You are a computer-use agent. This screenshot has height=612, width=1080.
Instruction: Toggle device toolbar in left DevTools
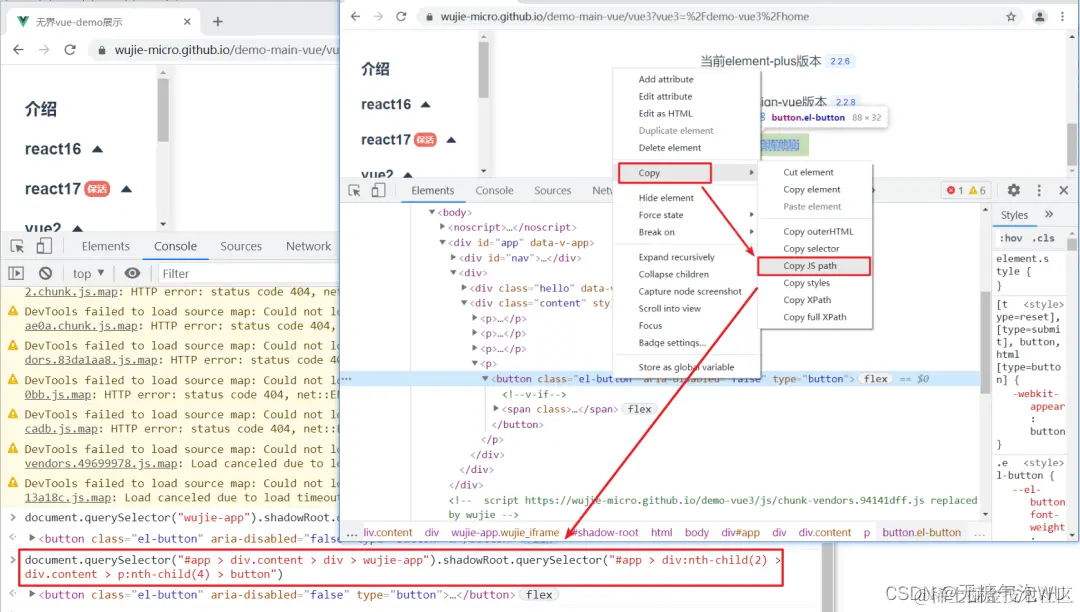(43, 246)
